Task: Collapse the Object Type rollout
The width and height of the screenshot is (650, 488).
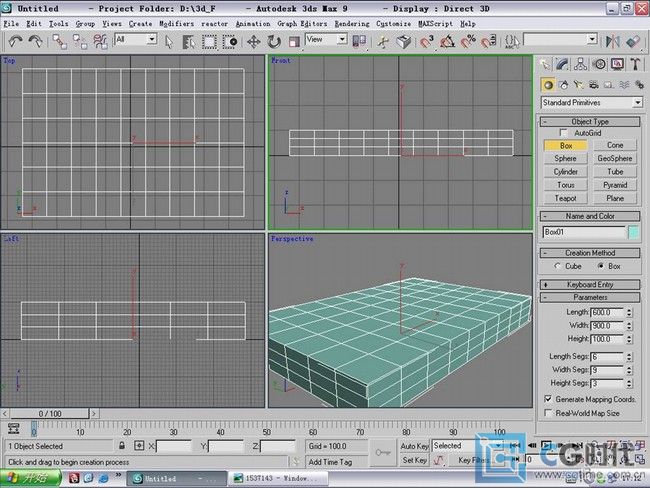Action: click(590, 121)
